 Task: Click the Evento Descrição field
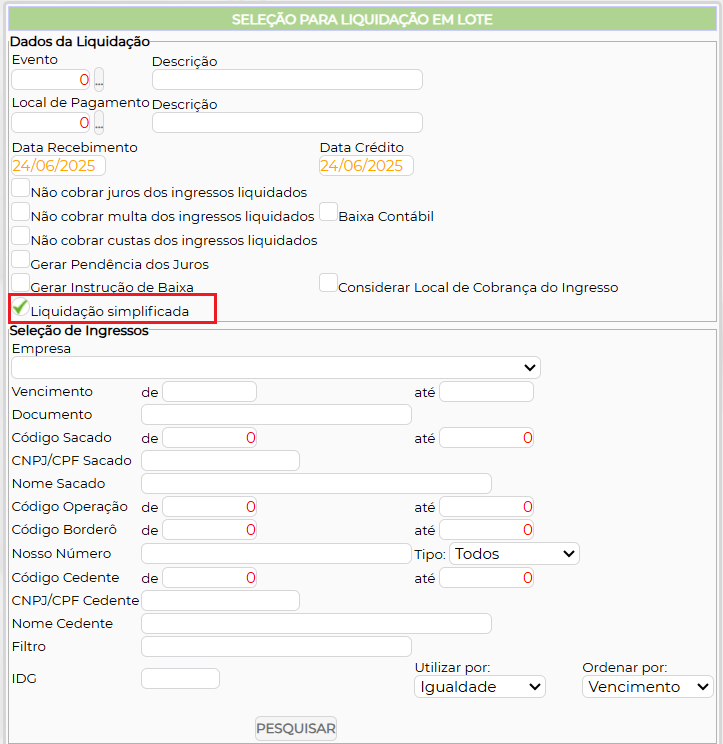(x=287, y=80)
